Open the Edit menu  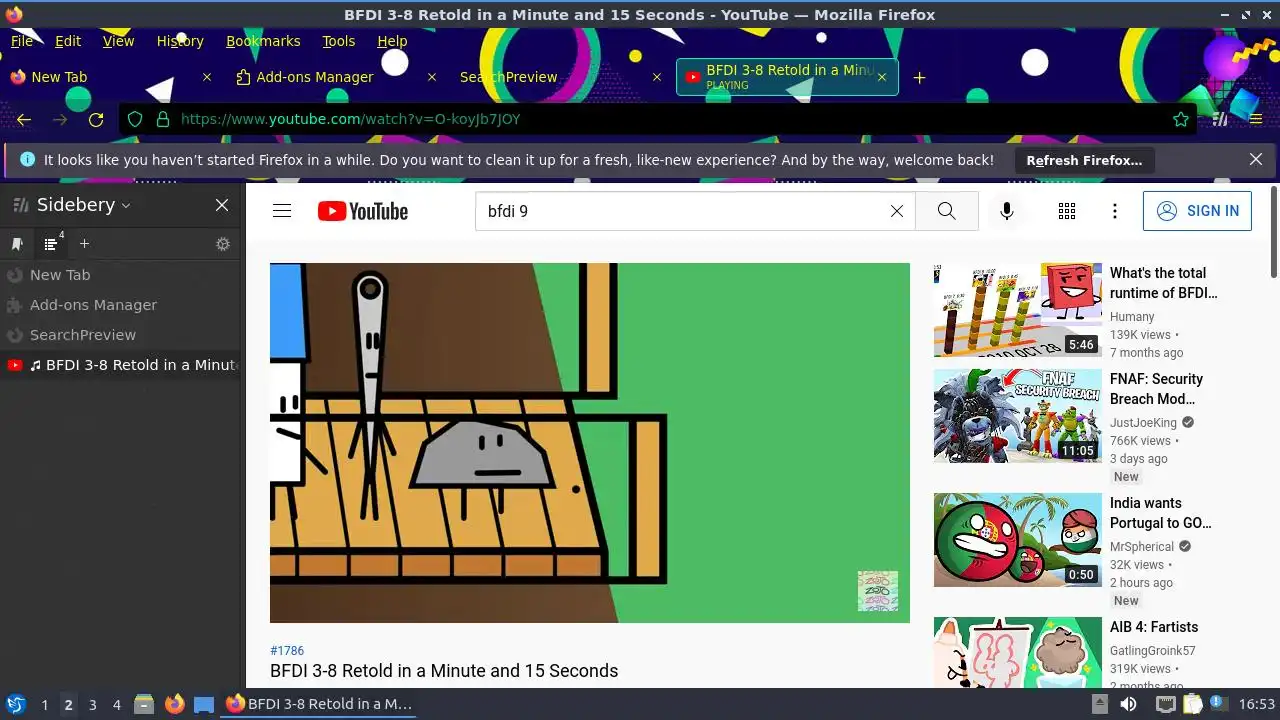[x=68, y=41]
